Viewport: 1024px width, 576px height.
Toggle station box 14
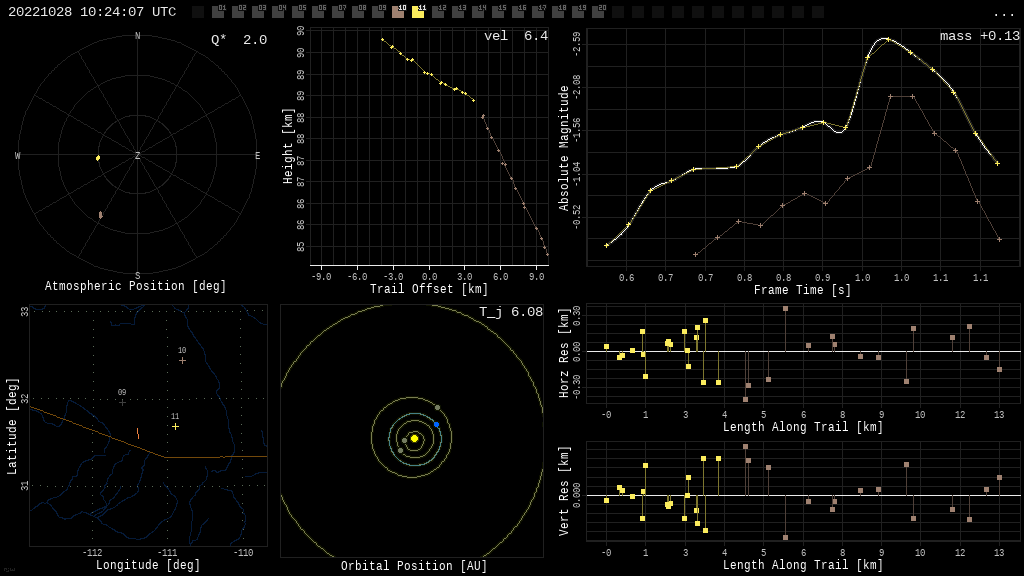[477, 12]
